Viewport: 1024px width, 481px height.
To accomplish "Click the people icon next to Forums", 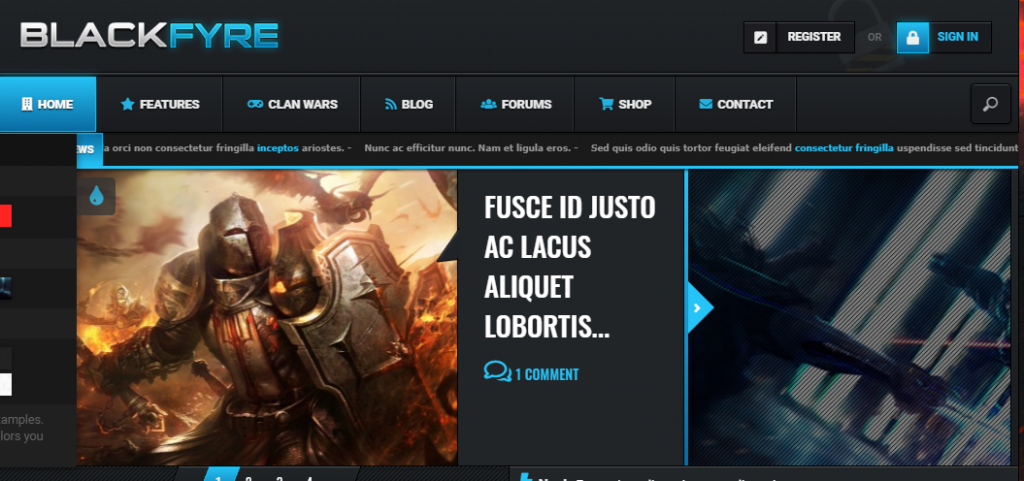I will click(x=488, y=104).
